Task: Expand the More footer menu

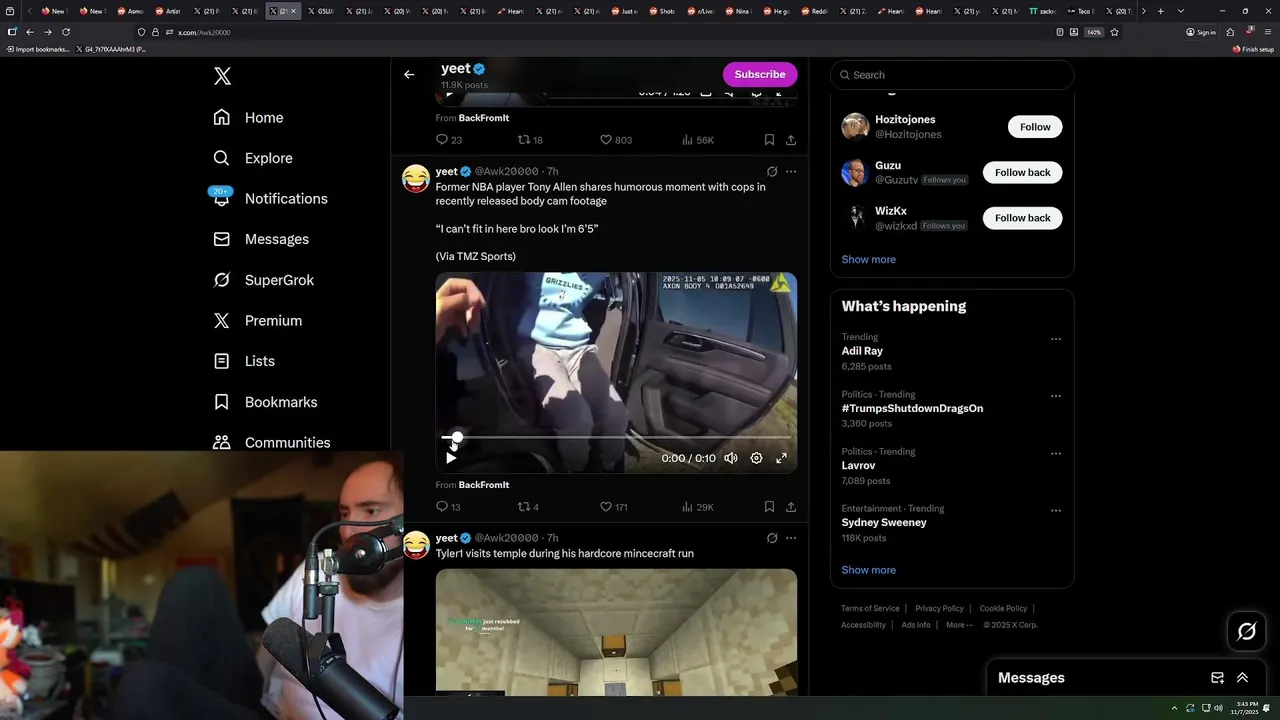Action: (959, 625)
